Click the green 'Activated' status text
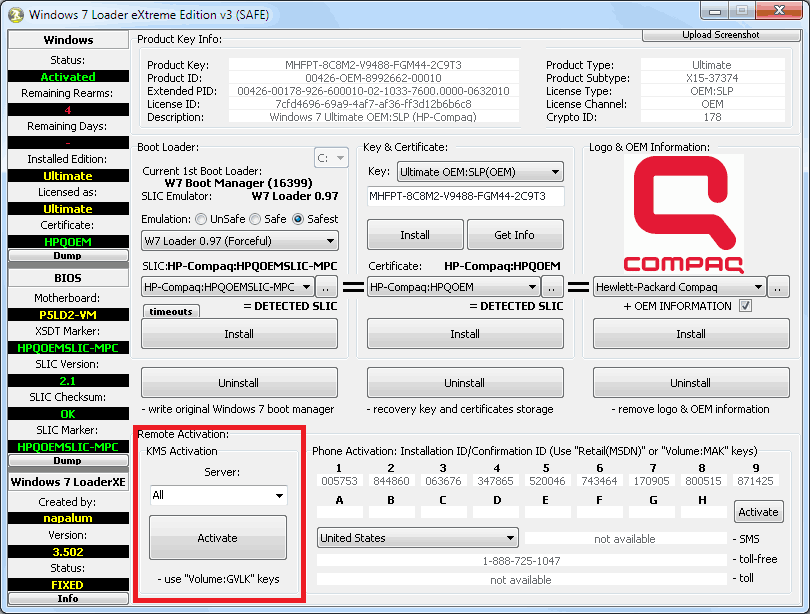This screenshot has width=810, height=614. 68,77
